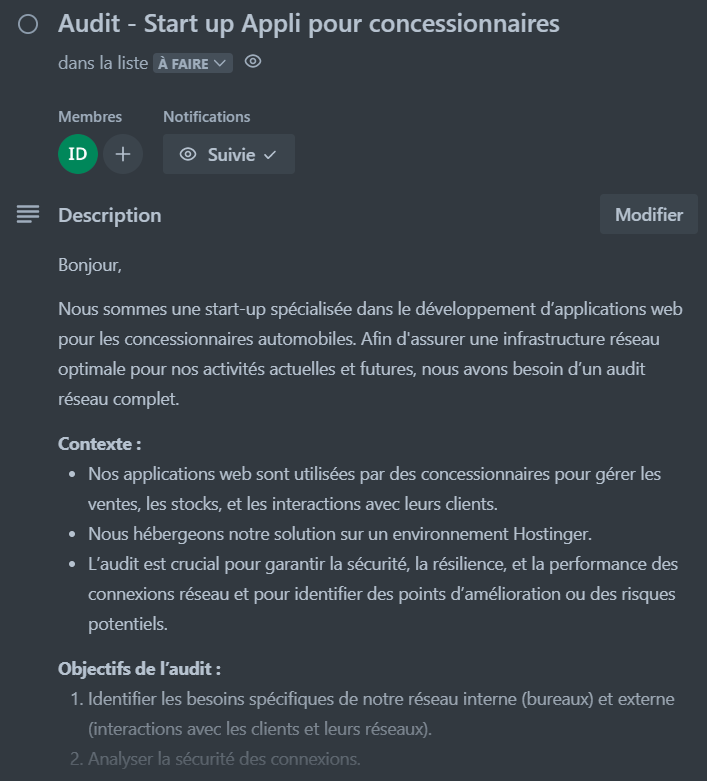
Task: Click the "Membres" label
Action: pyautogui.click(x=90, y=117)
